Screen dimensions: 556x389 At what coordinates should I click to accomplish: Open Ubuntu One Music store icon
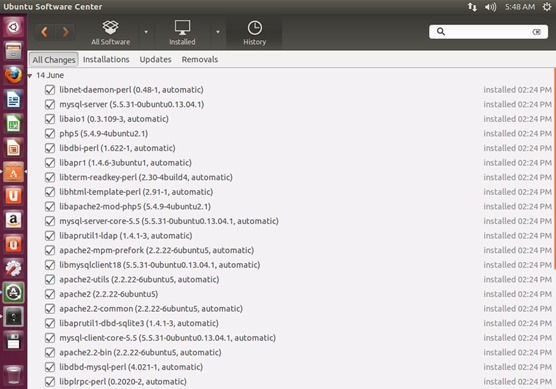point(13,244)
